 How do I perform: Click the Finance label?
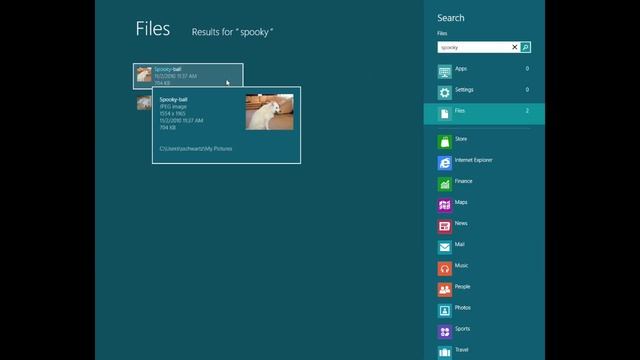pyautogui.click(x=464, y=181)
